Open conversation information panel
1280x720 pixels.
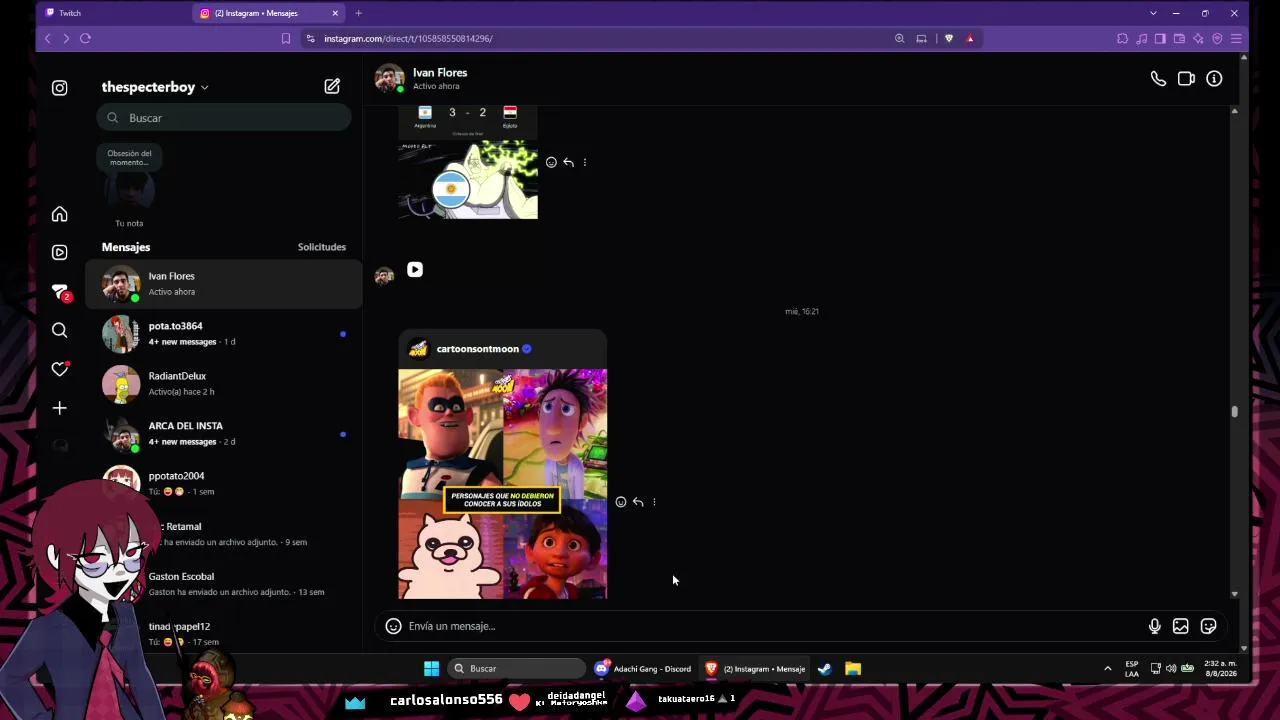[x=1214, y=79]
